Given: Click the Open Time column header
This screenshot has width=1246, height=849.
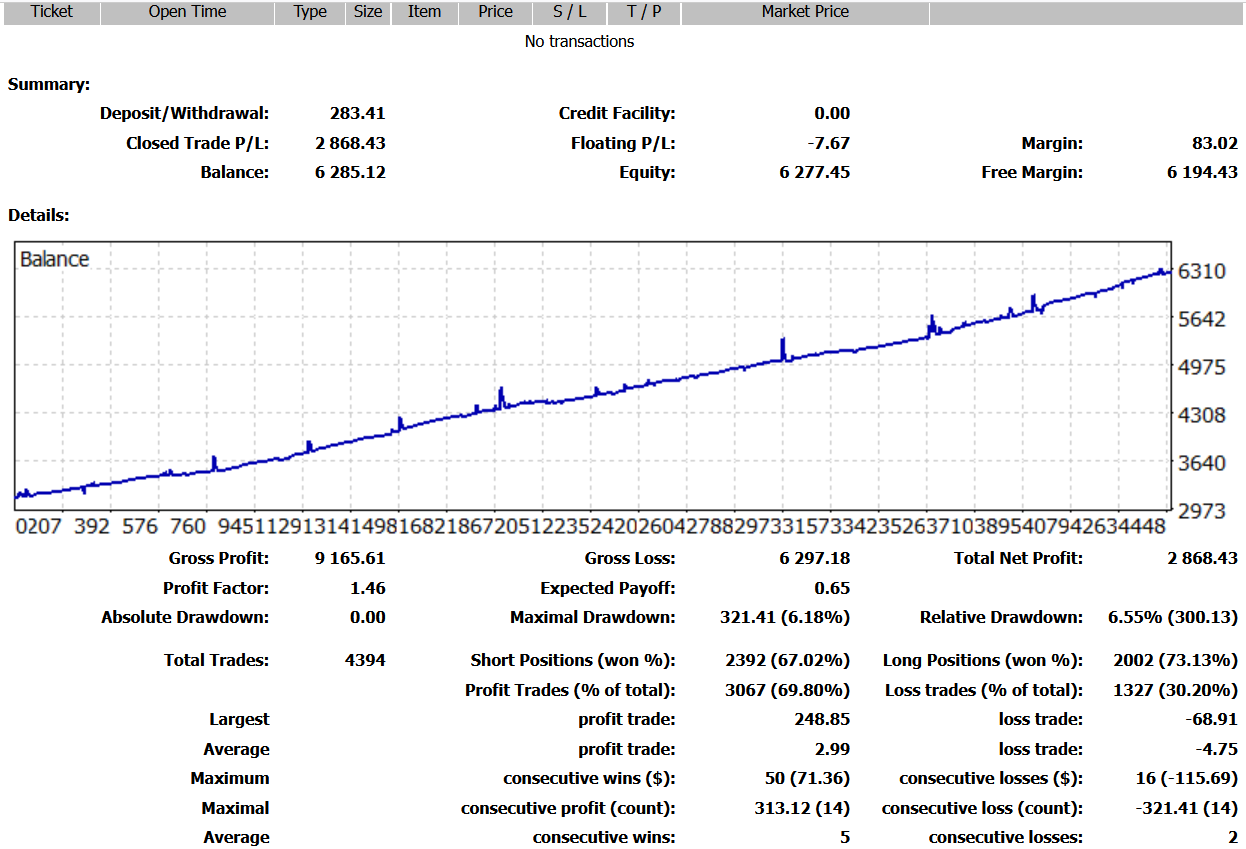Looking at the screenshot, I should click(188, 12).
